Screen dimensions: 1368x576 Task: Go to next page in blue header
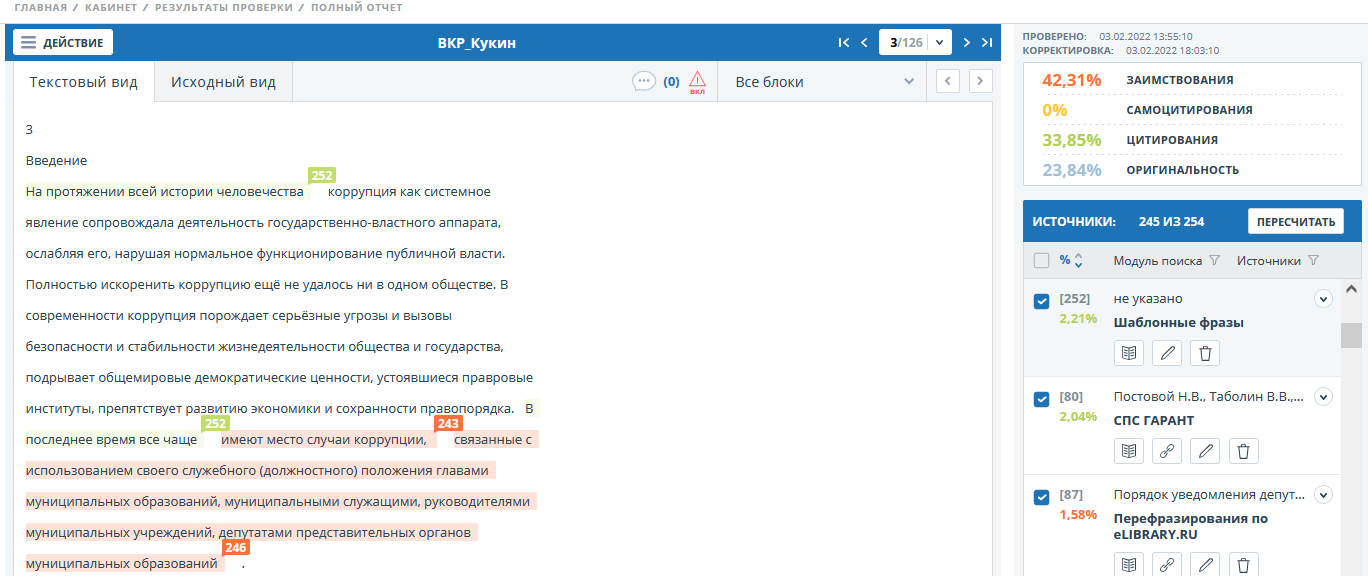pos(966,43)
